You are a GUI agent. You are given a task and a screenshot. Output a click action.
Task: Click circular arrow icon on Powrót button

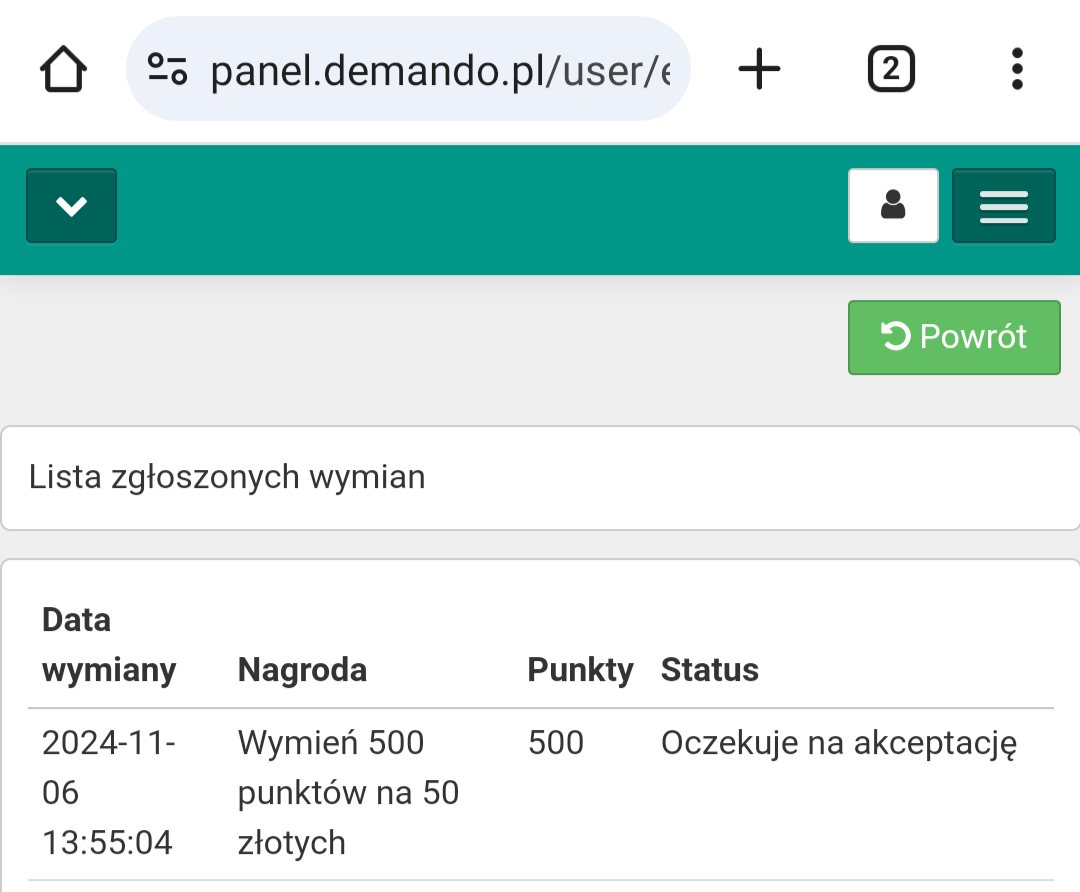tap(895, 337)
